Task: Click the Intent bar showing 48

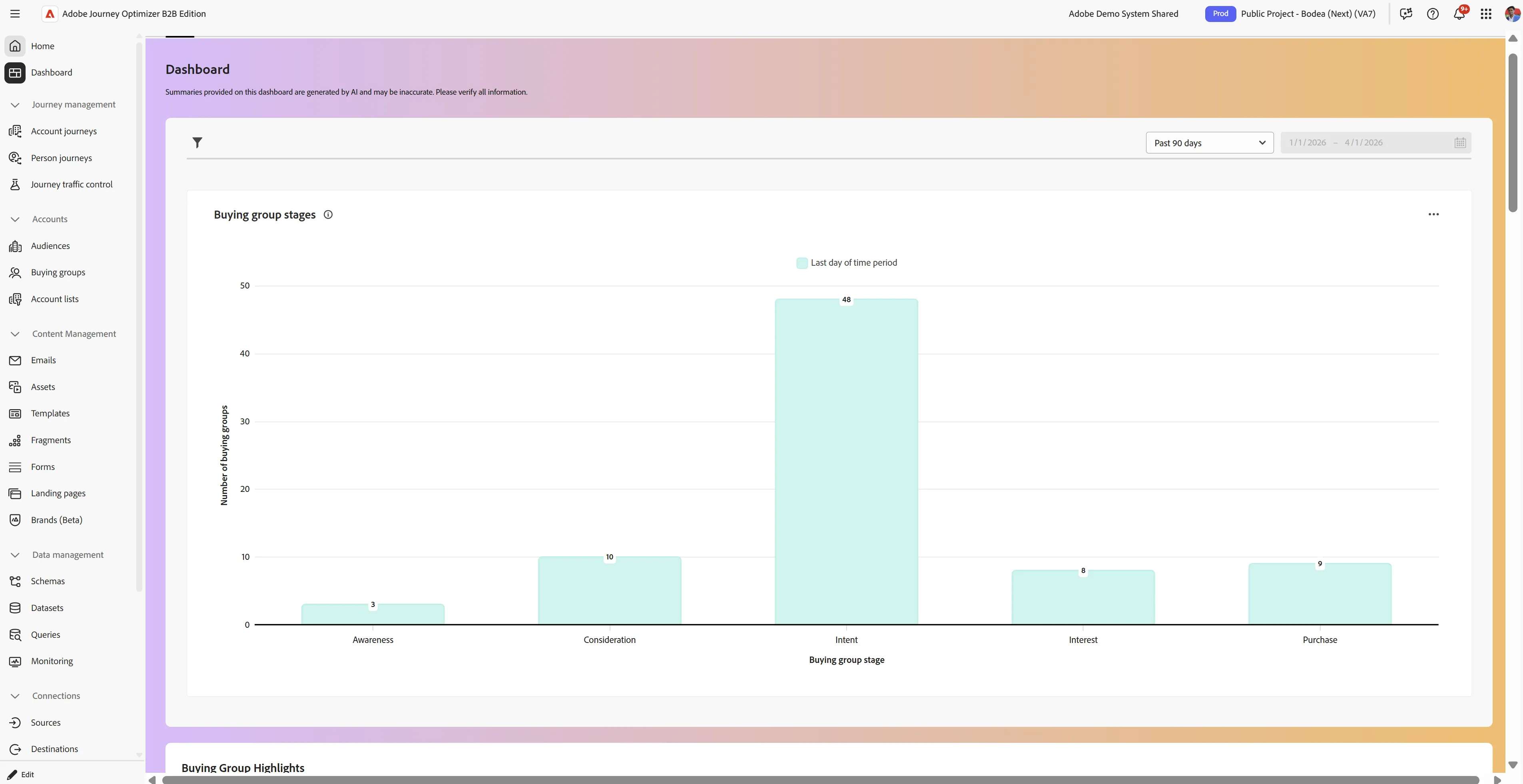Action: coord(847,462)
